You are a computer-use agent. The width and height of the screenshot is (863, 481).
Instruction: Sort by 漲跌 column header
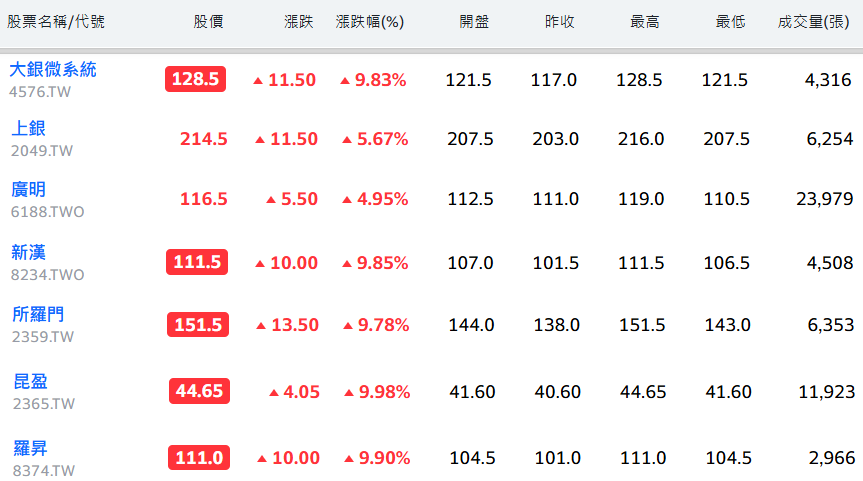(298, 22)
